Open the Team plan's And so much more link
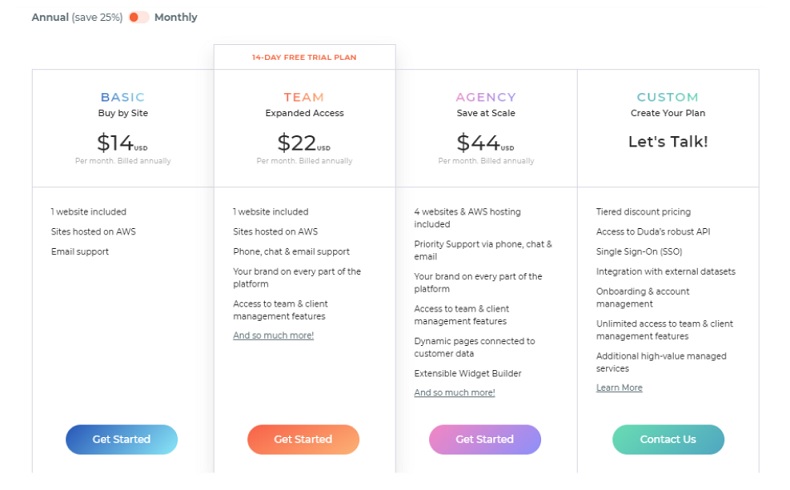The height and width of the screenshot is (490, 790). coord(273,335)
